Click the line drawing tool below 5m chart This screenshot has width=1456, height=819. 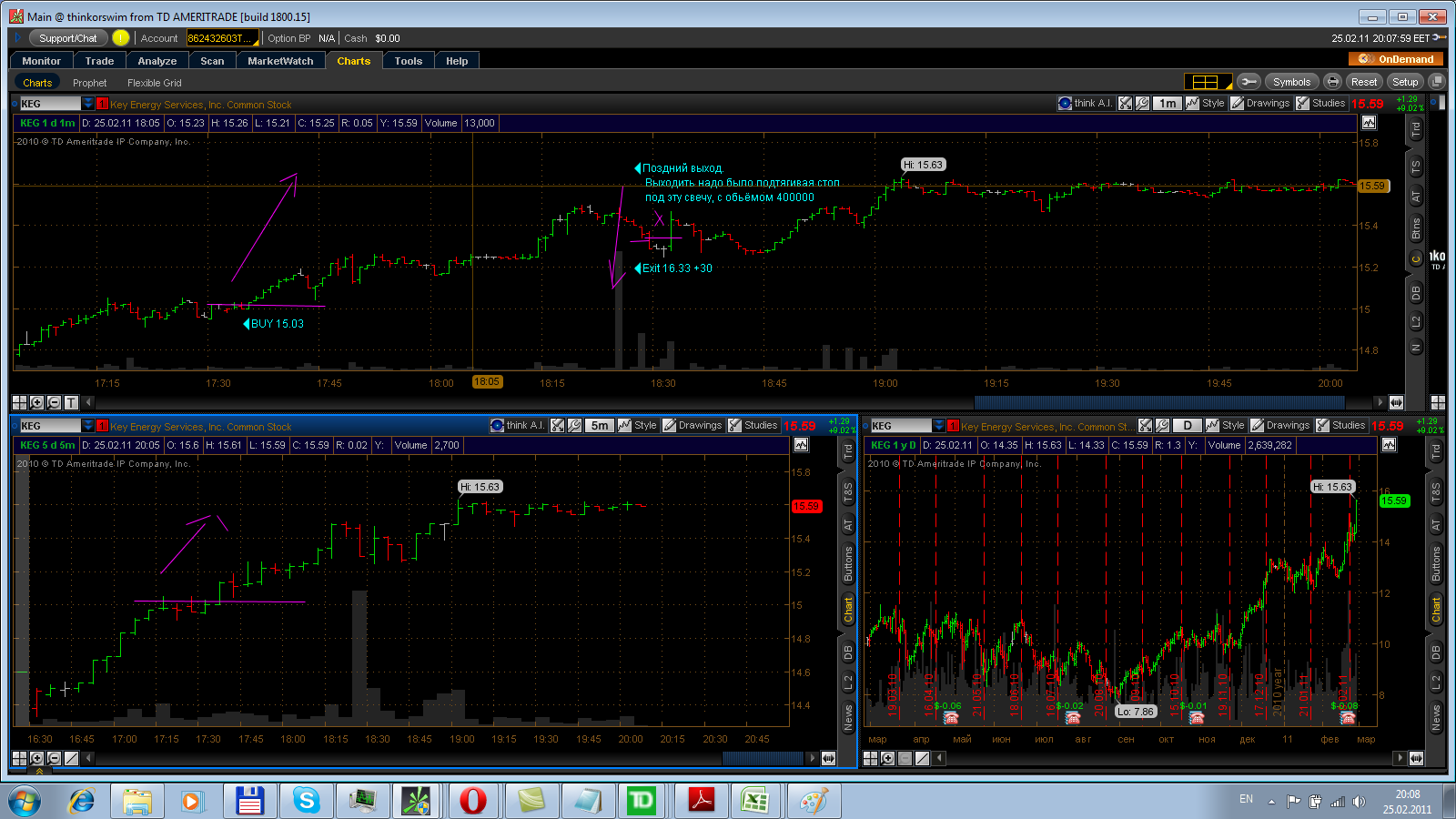71,758
